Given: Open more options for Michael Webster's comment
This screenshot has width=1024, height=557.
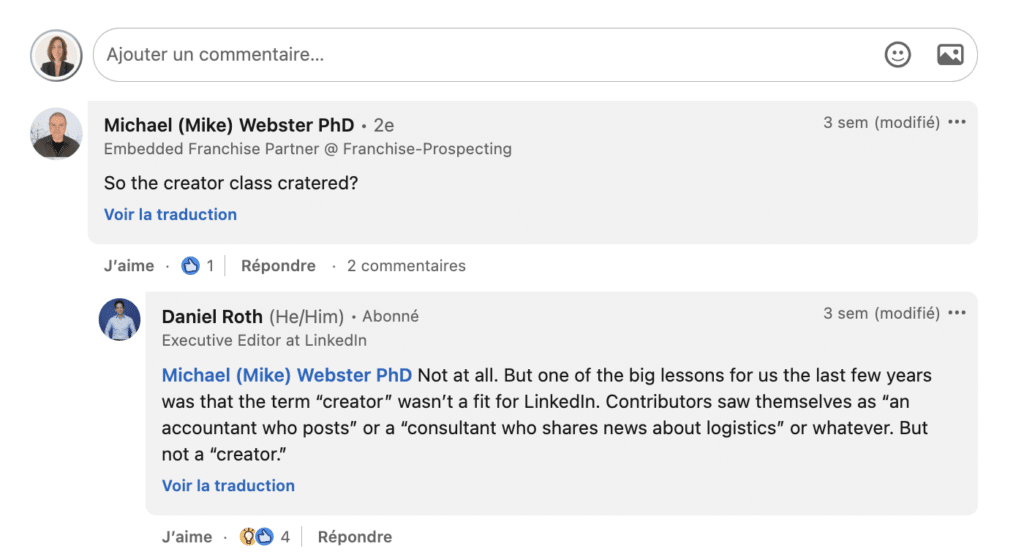Looking at the screenshot, I should (x=957, y=123).
